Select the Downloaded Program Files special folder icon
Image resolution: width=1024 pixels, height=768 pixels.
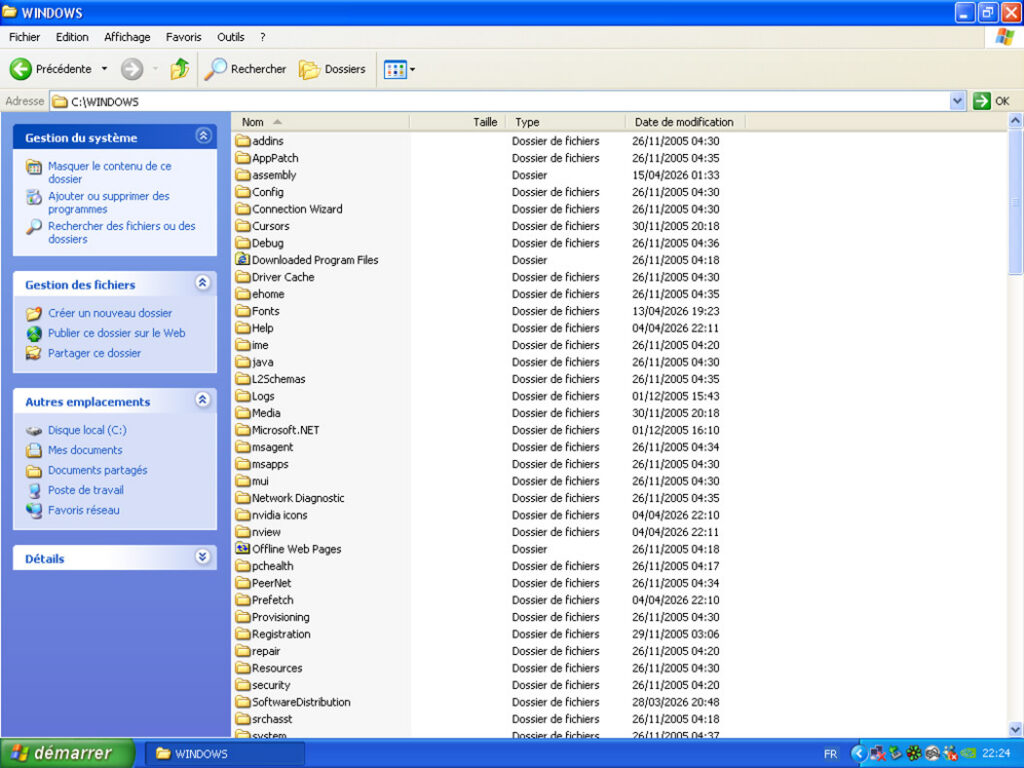click(243, 260)
